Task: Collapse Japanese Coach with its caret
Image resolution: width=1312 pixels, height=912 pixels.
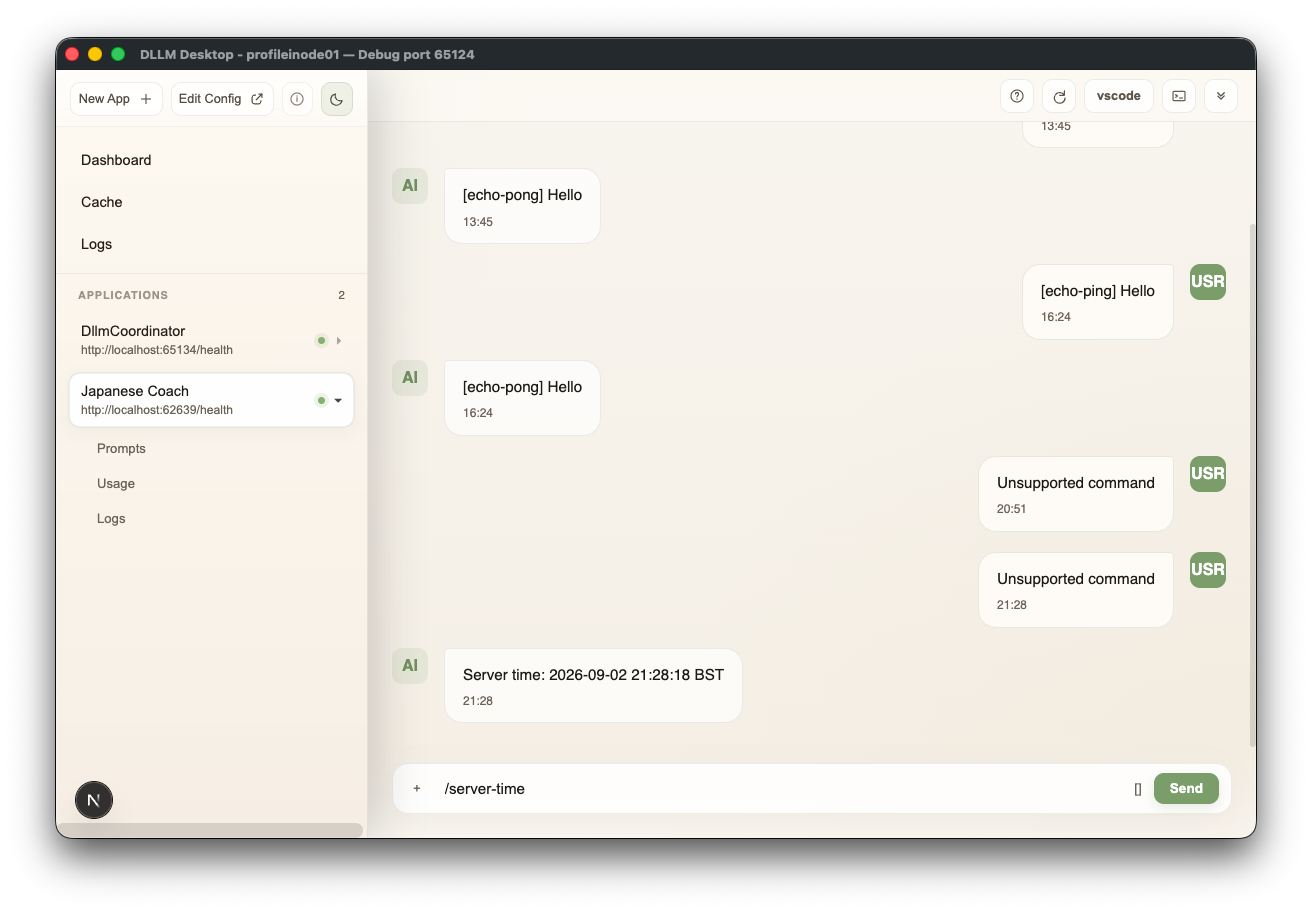Action: pyautogui.click(x=338, y=401)
